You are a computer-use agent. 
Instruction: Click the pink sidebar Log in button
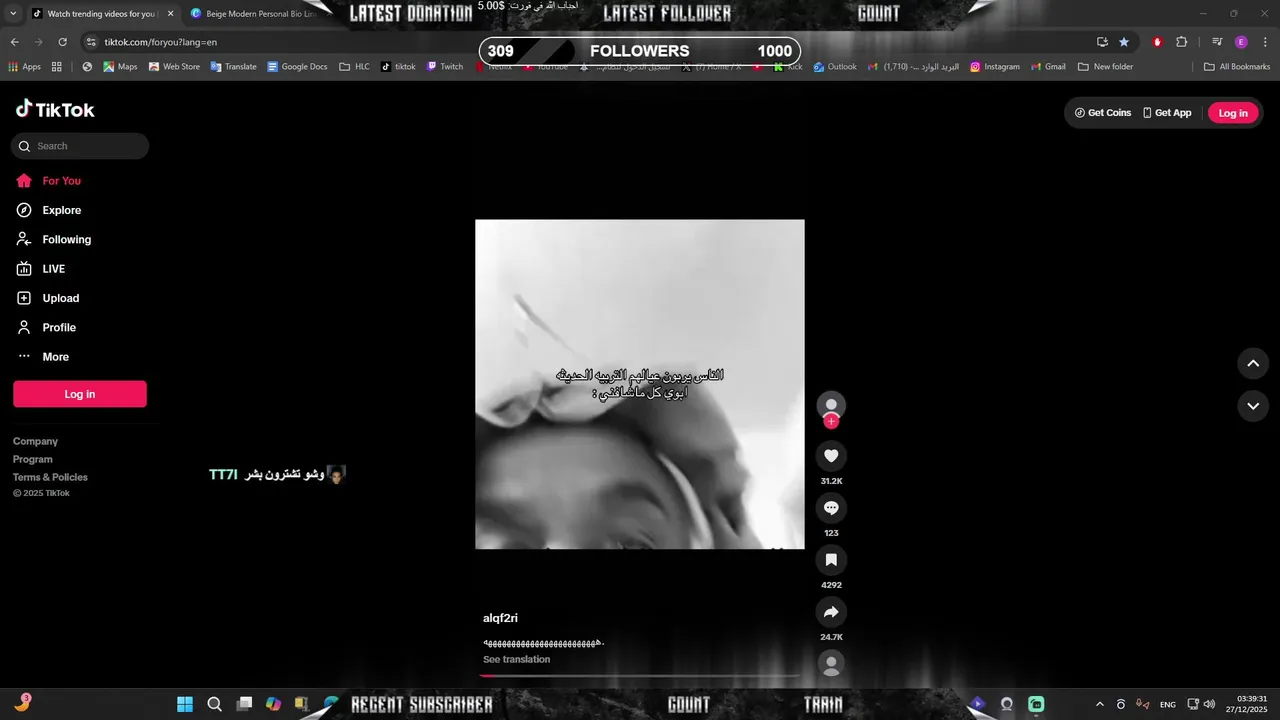point(80,394)
